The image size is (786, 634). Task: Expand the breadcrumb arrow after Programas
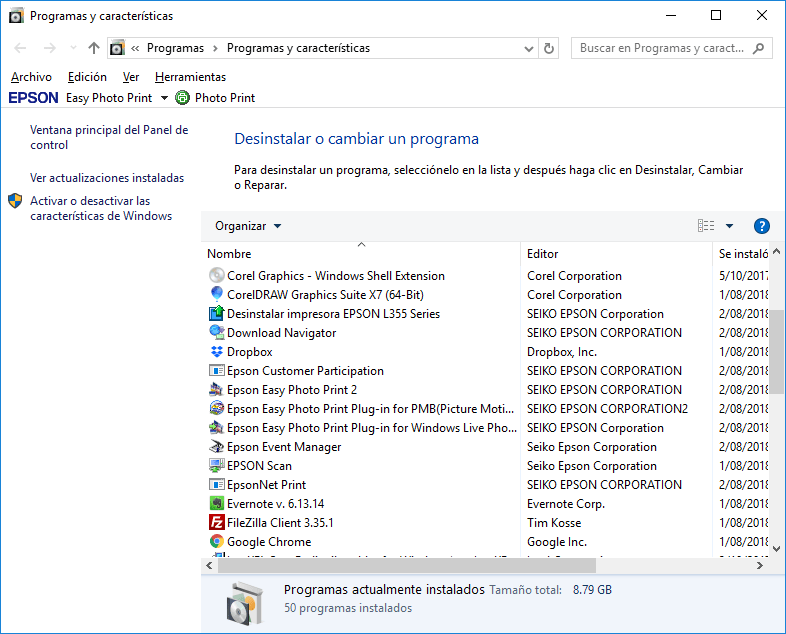point(216,48)
